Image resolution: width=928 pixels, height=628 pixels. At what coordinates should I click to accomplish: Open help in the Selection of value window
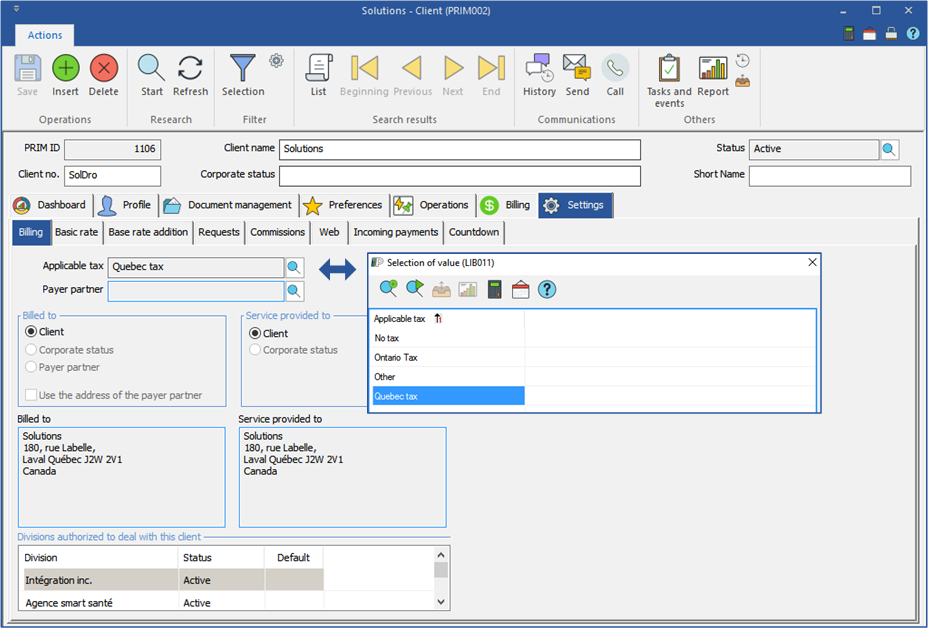coord(547,289)
